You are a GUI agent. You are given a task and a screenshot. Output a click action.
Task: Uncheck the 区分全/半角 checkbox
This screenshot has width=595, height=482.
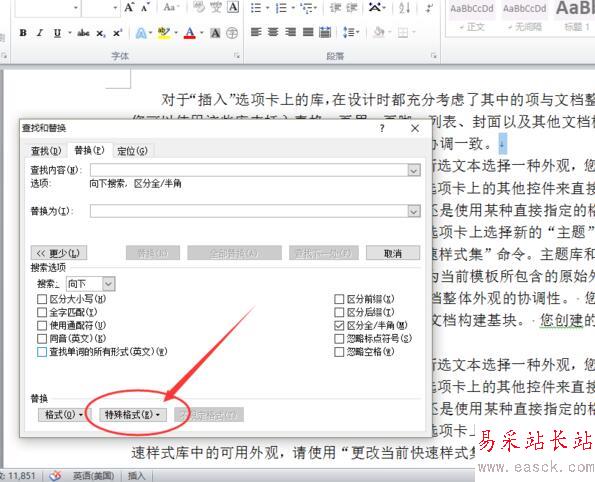coord(339,326)
